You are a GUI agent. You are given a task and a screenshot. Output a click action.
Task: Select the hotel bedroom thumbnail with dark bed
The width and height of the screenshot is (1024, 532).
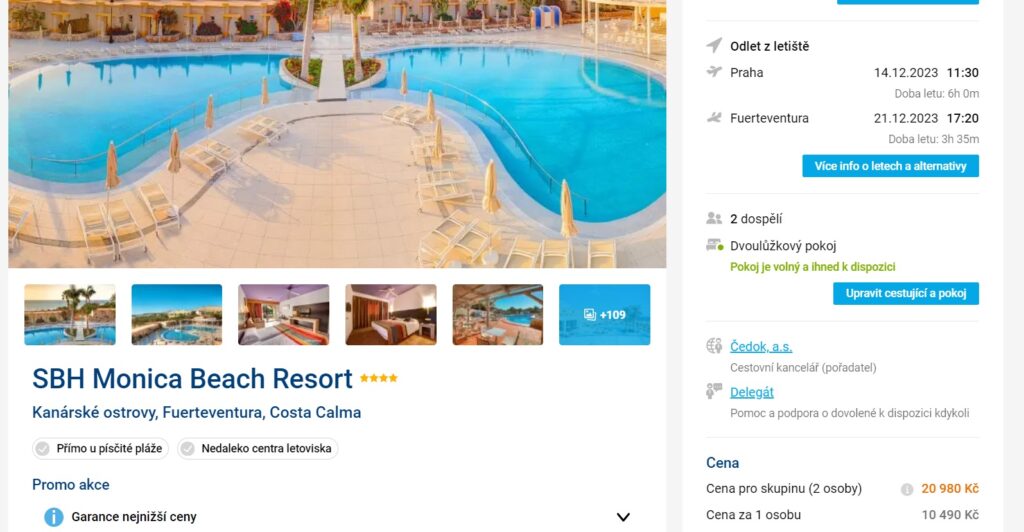pos(391,315)
